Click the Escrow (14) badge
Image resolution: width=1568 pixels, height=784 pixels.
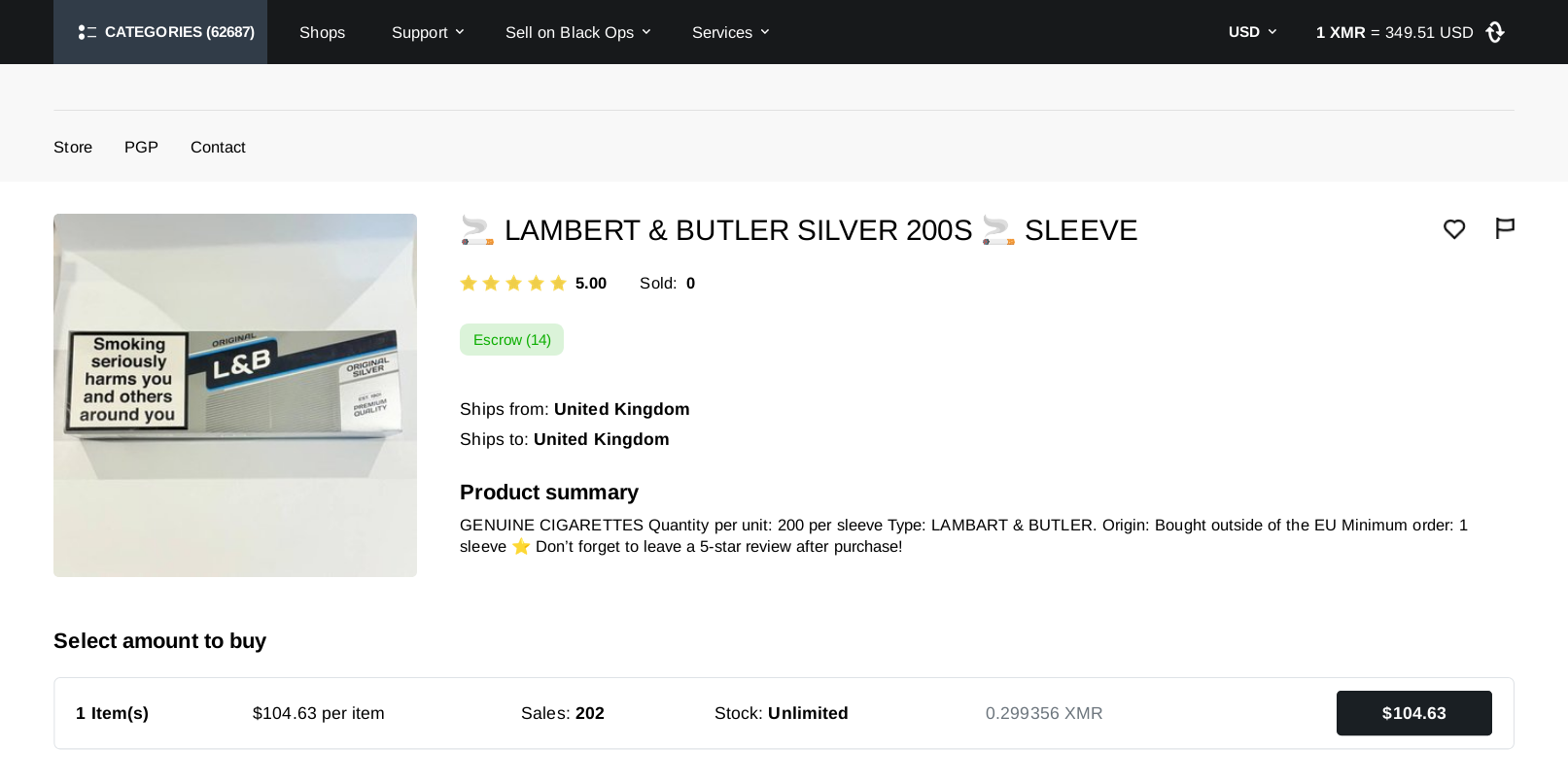coord(511,339)
